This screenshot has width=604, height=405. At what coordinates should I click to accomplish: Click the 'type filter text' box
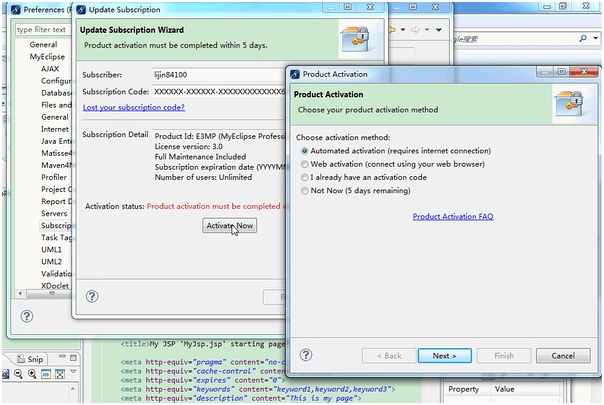[43, 30]
